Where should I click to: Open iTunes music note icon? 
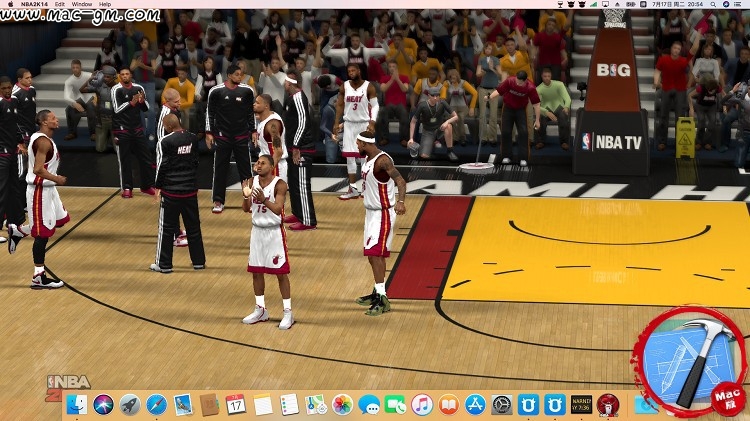coord(422,405)
